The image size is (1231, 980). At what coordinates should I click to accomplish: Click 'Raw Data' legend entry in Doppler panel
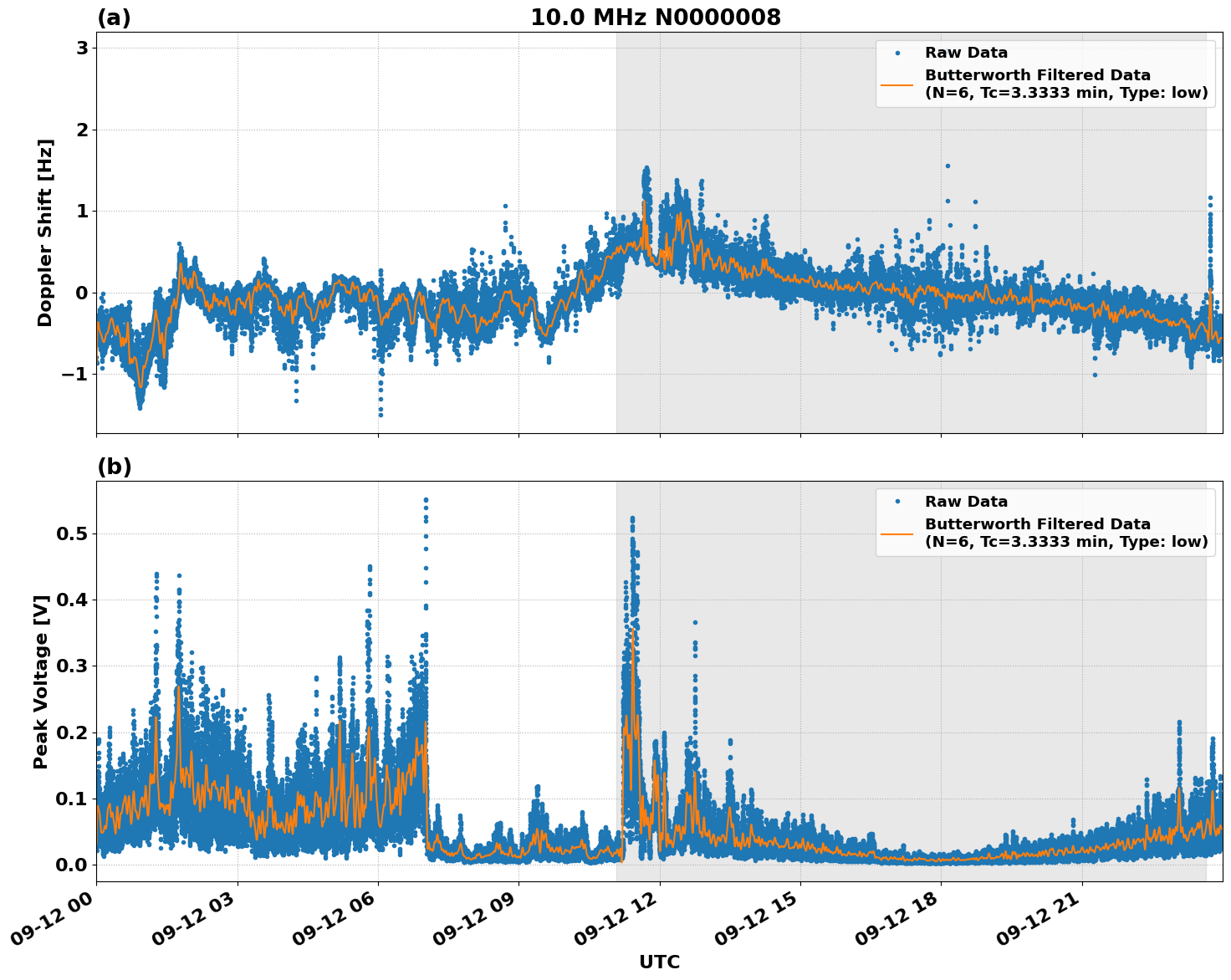click(966, 53)
